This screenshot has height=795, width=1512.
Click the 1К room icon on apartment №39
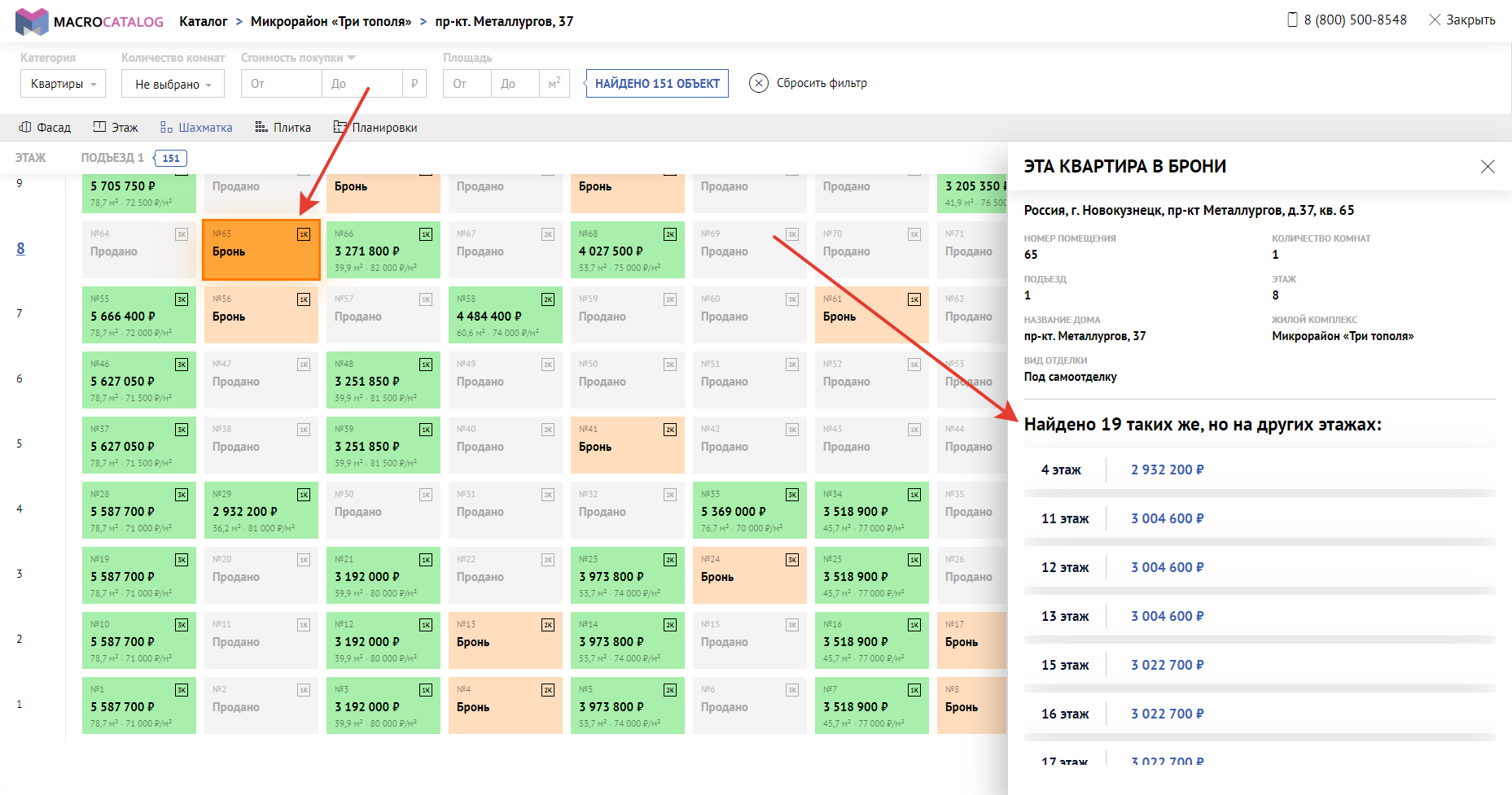[x=426, y=430]
